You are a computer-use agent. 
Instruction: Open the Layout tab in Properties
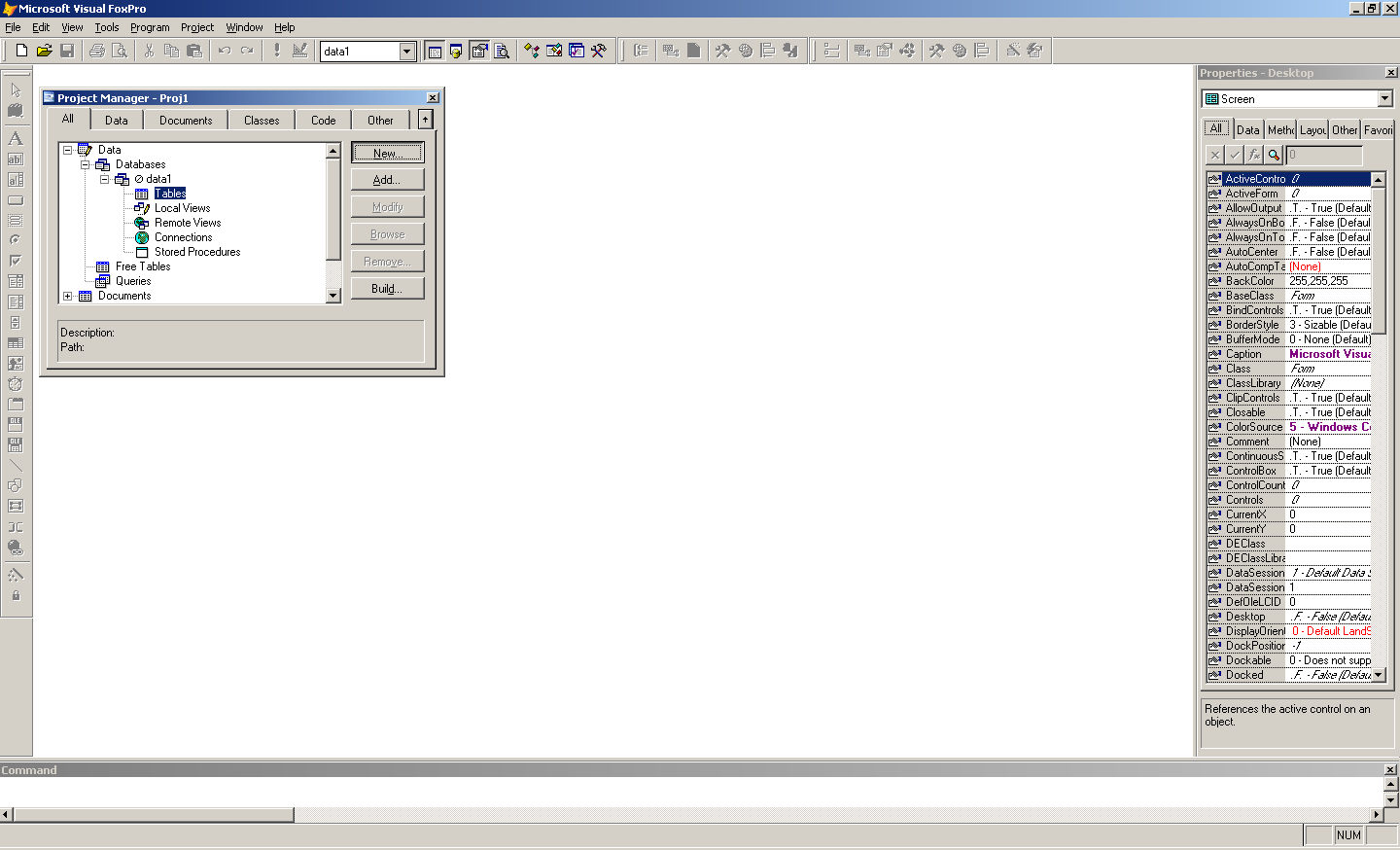click(1312, 129)
